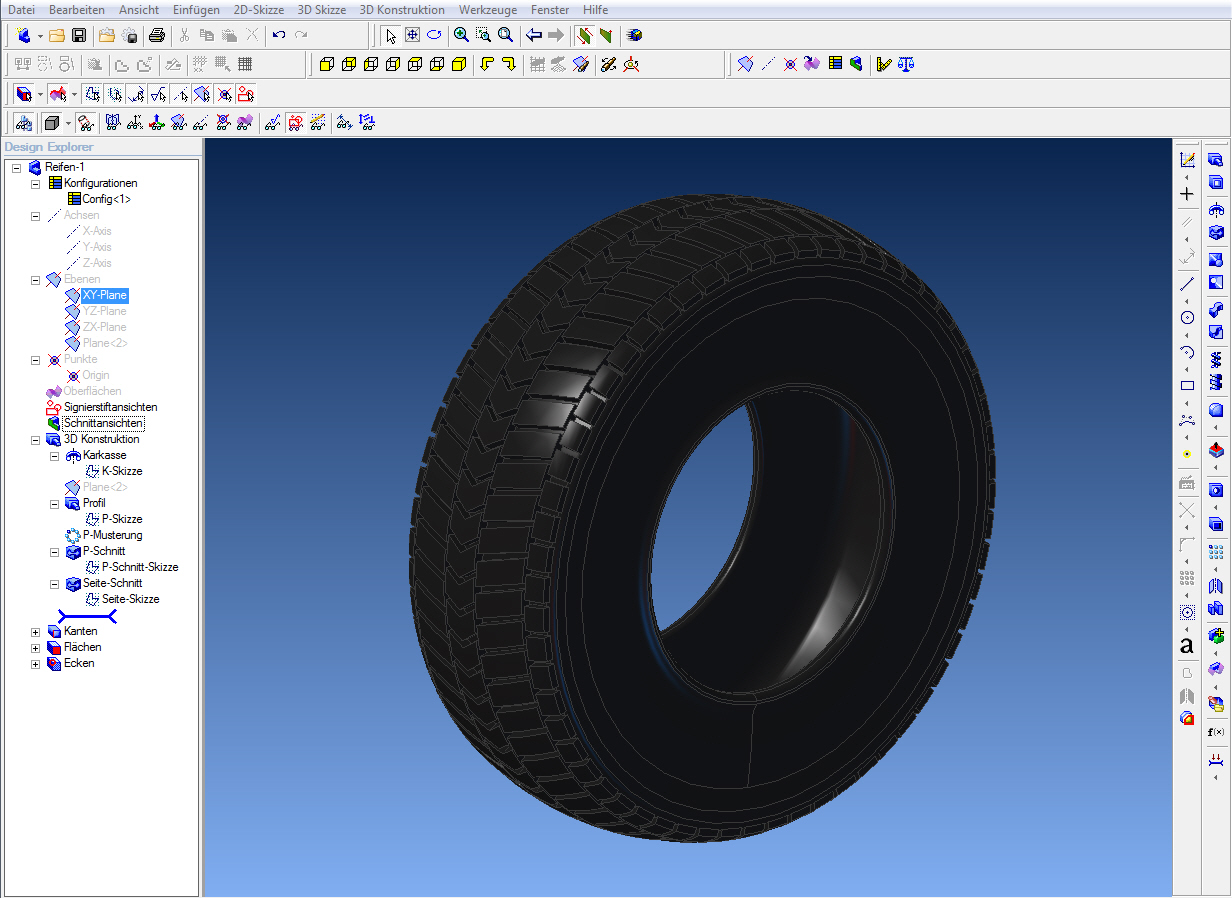Open the Hilfe menu
The height and width of the screenshot is (898, 1232).
coord(595,10)
